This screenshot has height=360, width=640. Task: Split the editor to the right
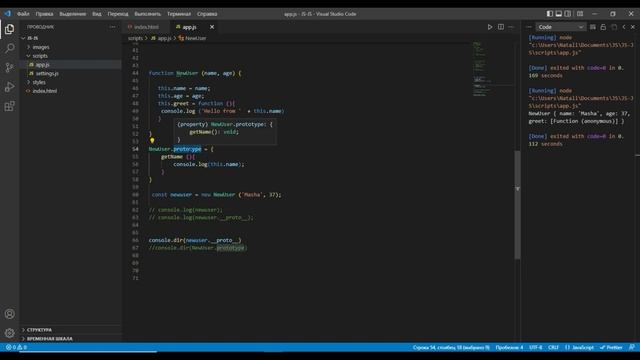[x=501, y=27]
